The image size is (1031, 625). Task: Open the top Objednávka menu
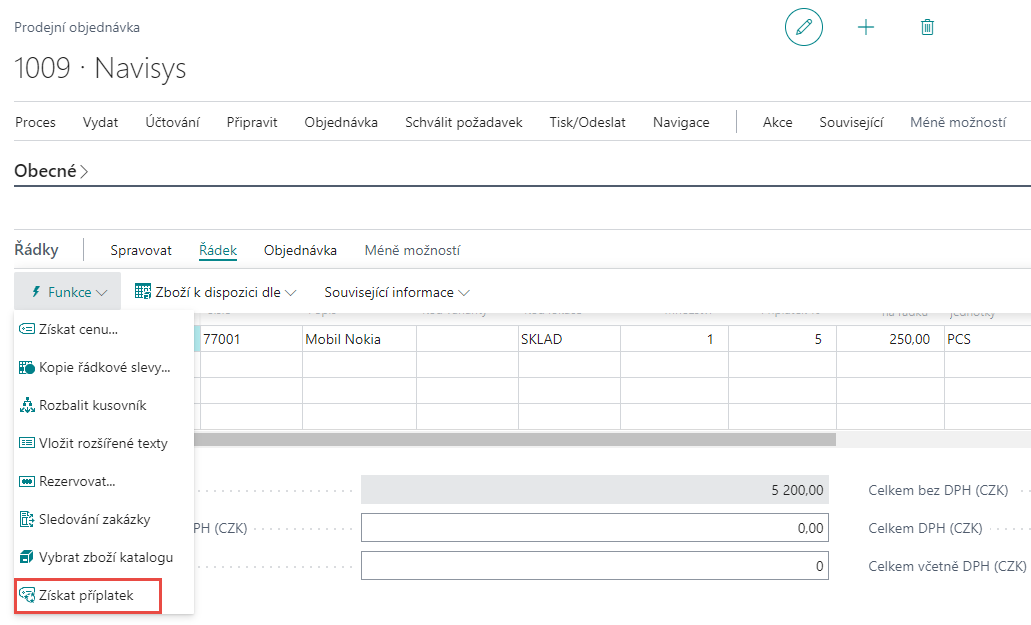coord(341,122)
